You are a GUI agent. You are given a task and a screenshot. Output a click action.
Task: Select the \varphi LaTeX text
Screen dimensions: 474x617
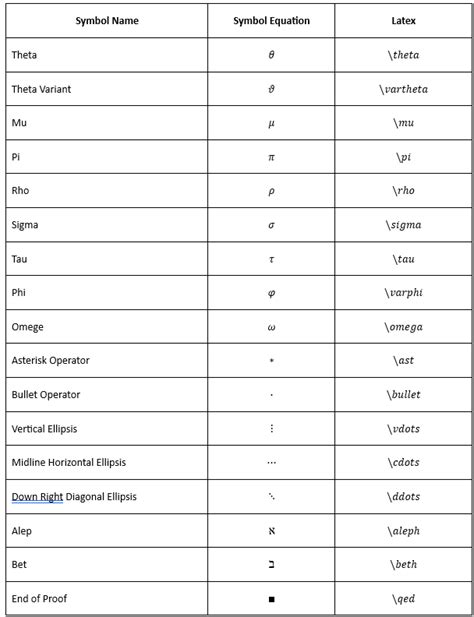[x=404, y=293]
